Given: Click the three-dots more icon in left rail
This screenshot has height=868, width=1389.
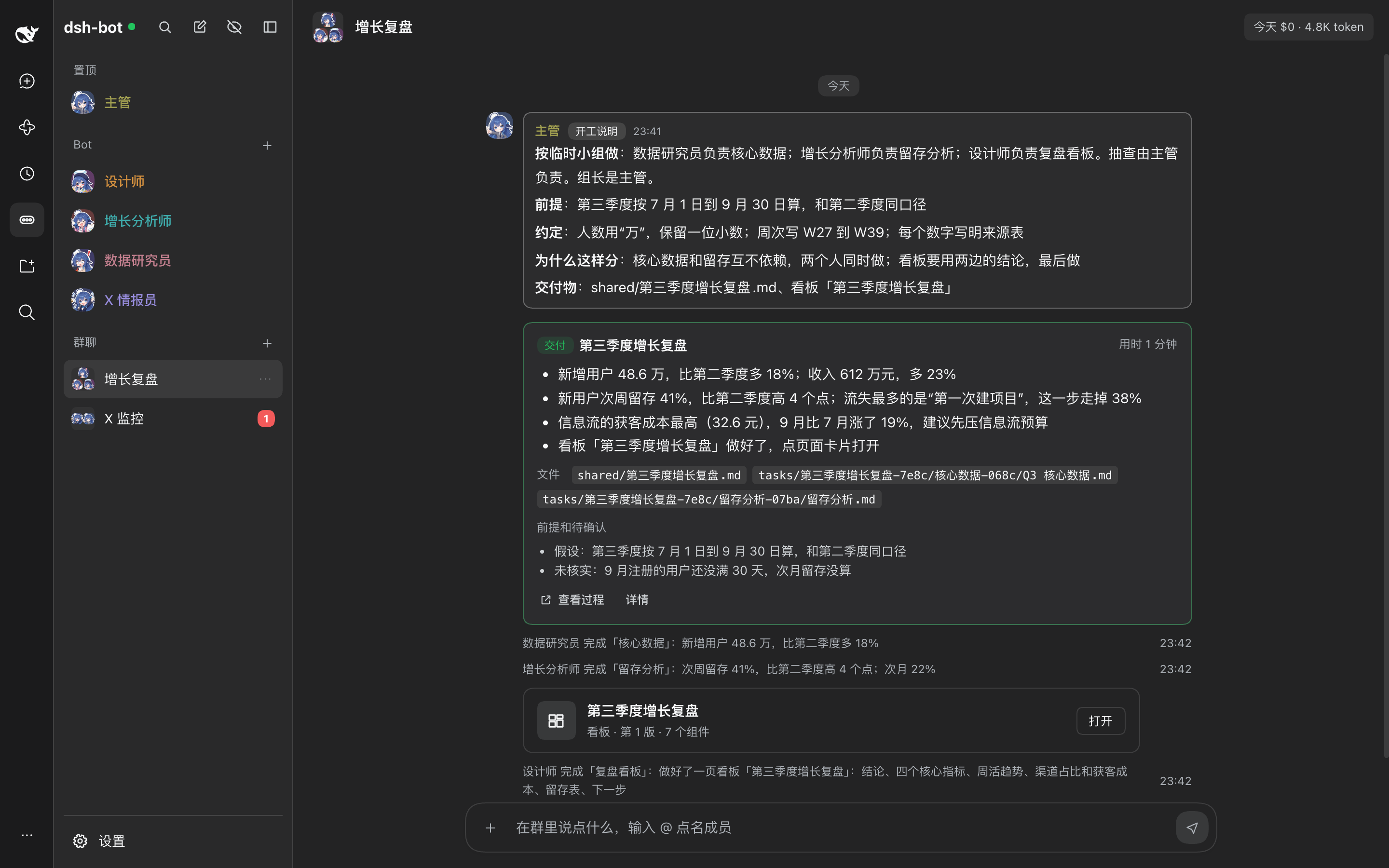Looking at the screenshot, I should pos(27,835).
